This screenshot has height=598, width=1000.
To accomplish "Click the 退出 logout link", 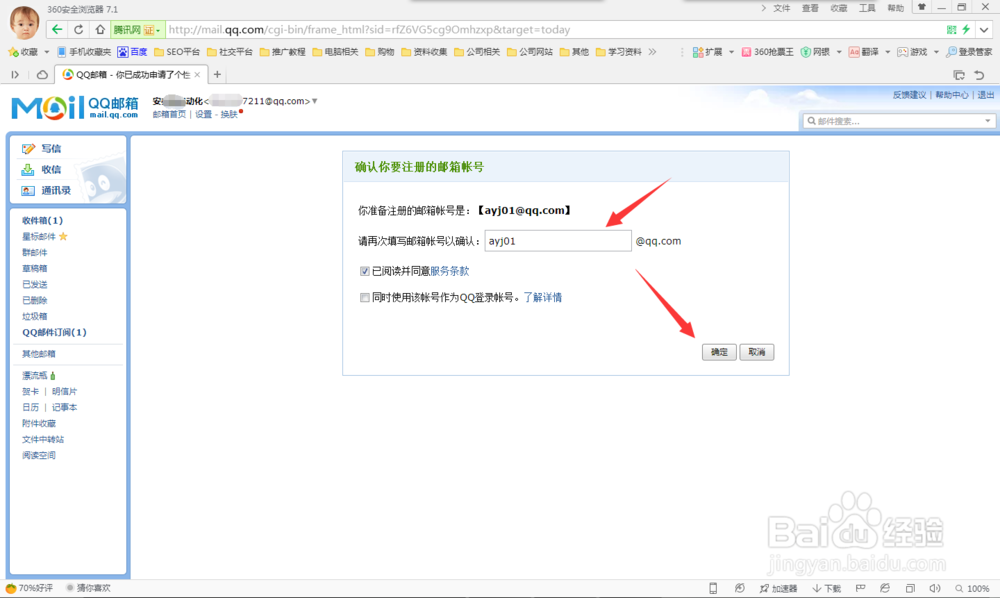I will tap(986, 94).
